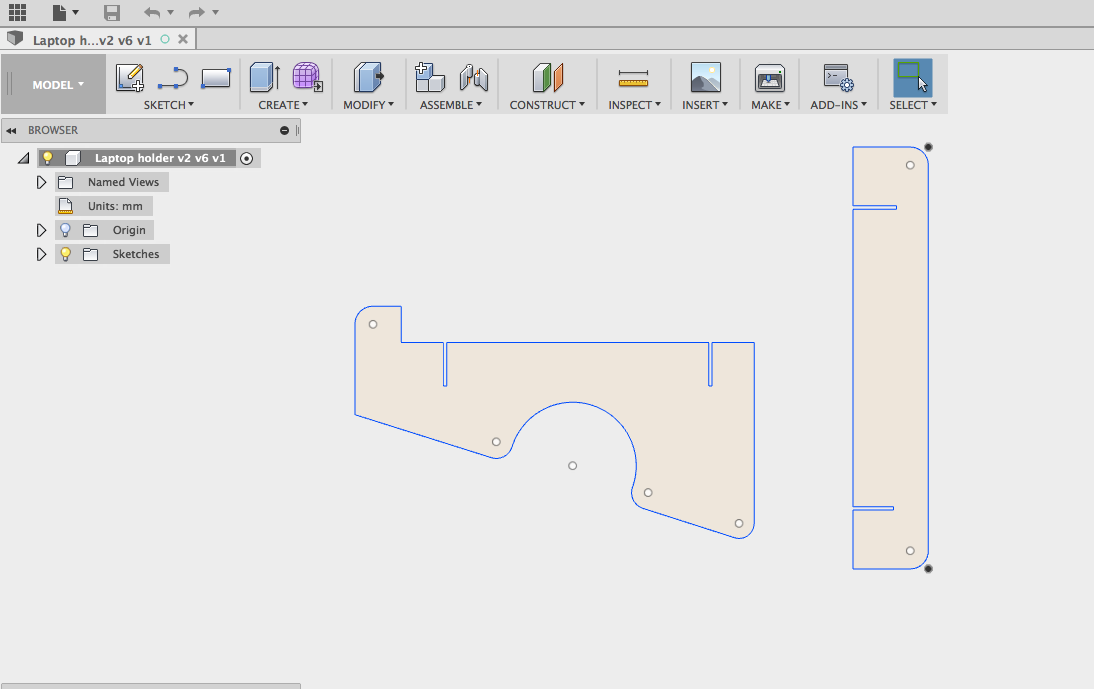Select the tall vertical sketch profile
The height and width of the screenshot is (689, 1094).
[890, 358]
